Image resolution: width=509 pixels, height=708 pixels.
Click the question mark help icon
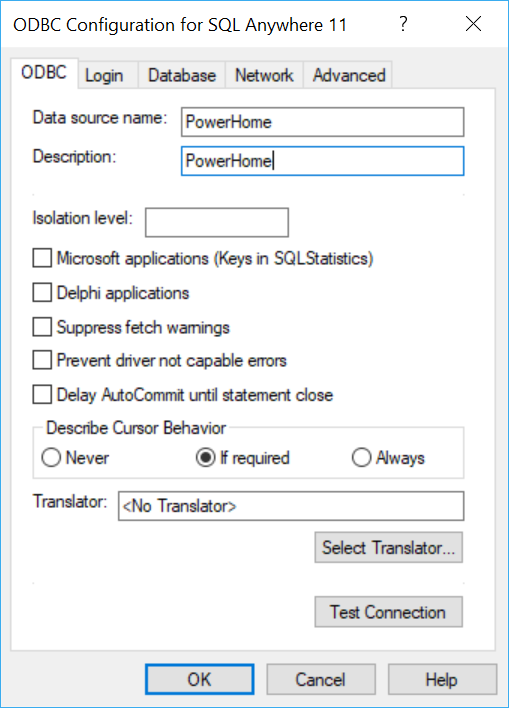(403, 24)
